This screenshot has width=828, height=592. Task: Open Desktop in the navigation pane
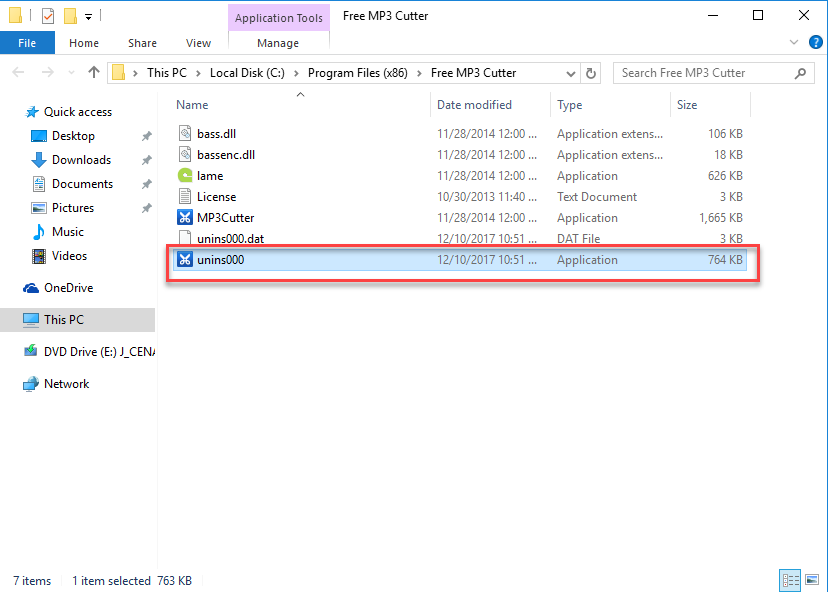(73, 136)
